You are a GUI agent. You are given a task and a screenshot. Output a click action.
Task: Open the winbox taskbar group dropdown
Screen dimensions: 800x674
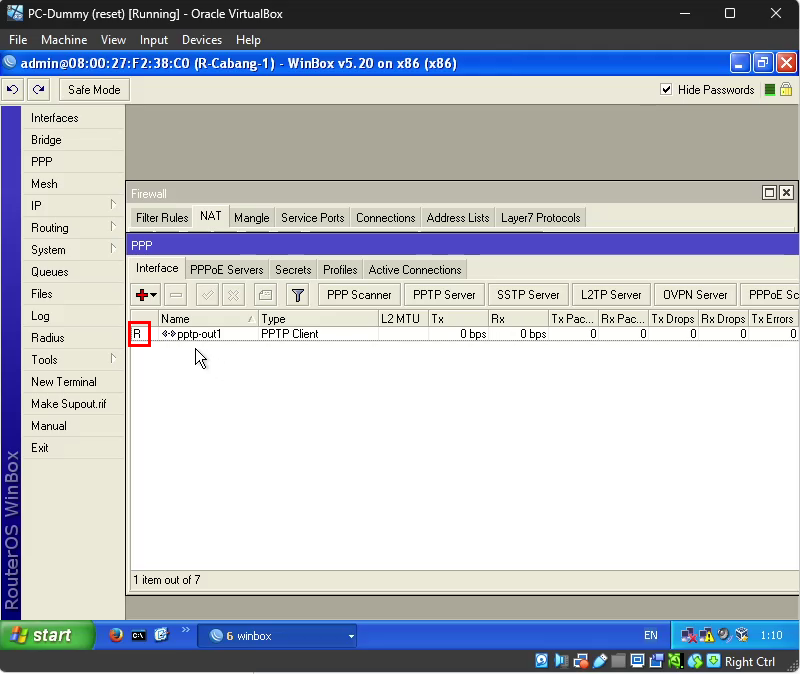click(351, 636)
